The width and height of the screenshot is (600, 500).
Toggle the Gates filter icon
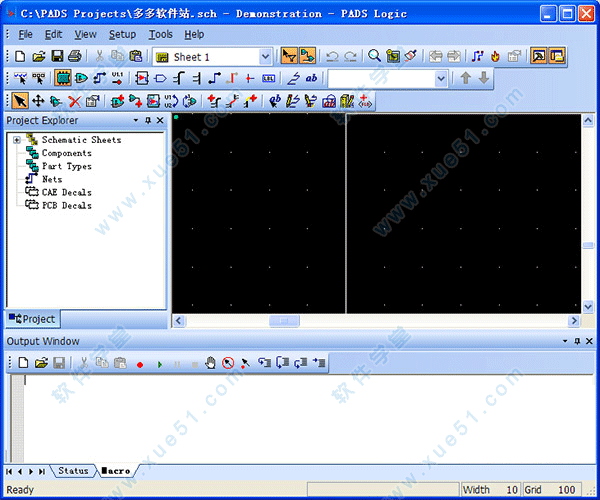81,79
